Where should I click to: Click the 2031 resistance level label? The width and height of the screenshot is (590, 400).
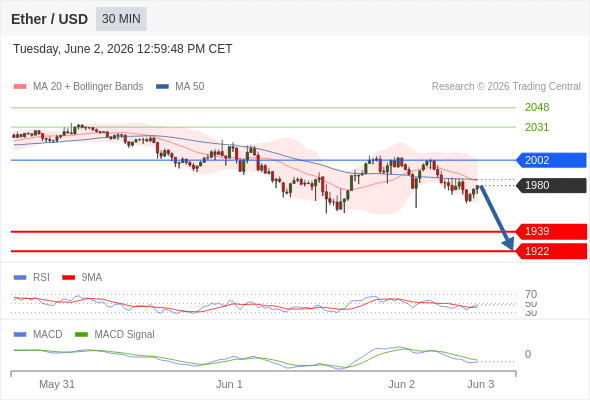tap(537, 127)
